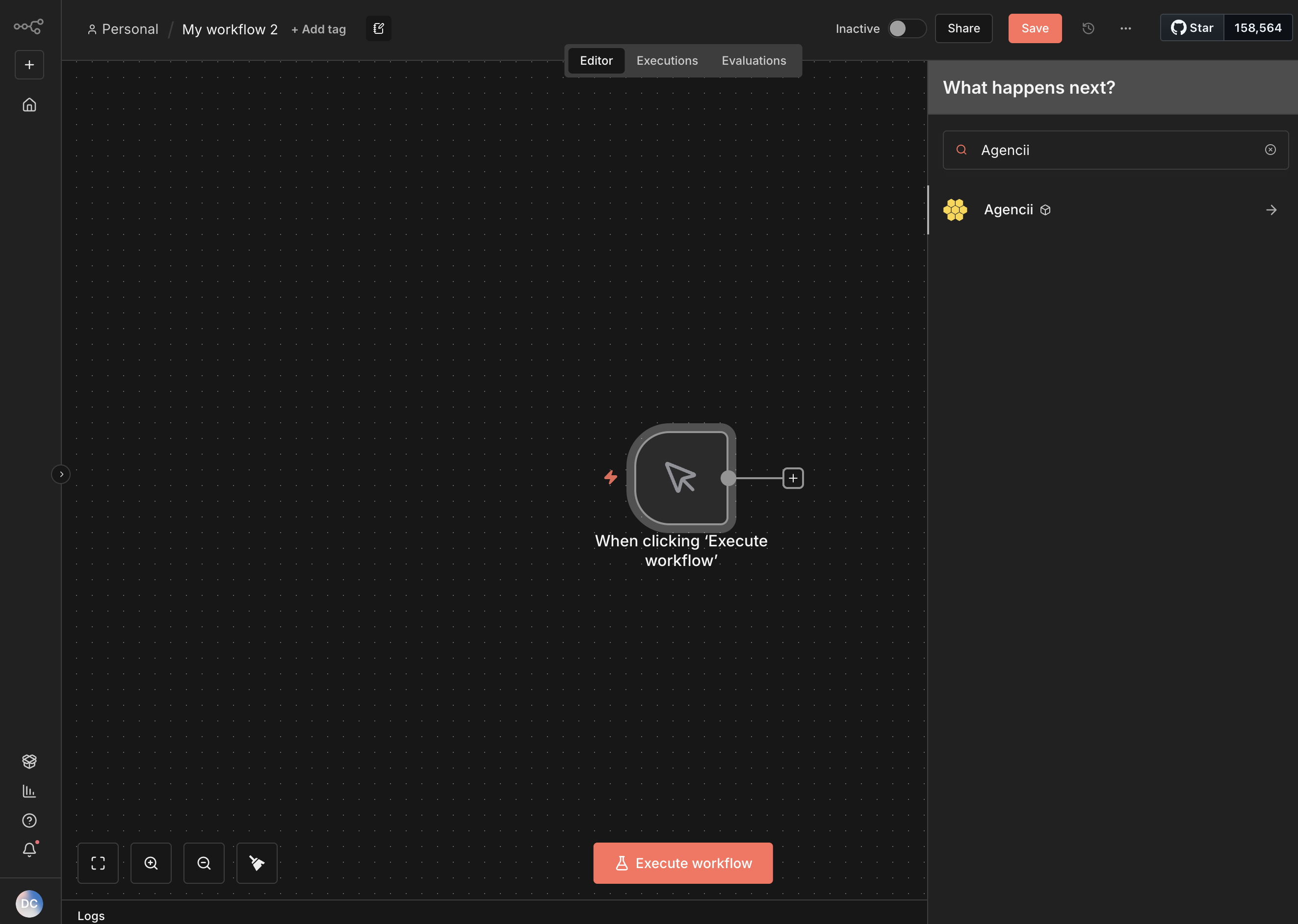Open the Overview home icon in sidebar
The width and height of the screenshot is (1298, 924).
[x=28, y=104]
